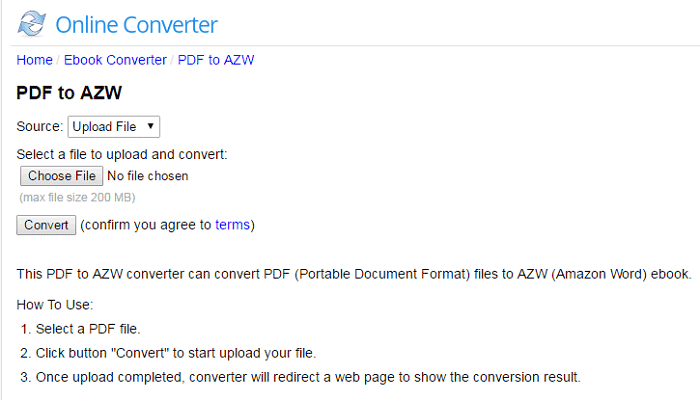Image resolution: width=700 pixels, height=400 pixels.
Task: Click the bold "PDF to AZW" page heading
Action: point(69,94)
